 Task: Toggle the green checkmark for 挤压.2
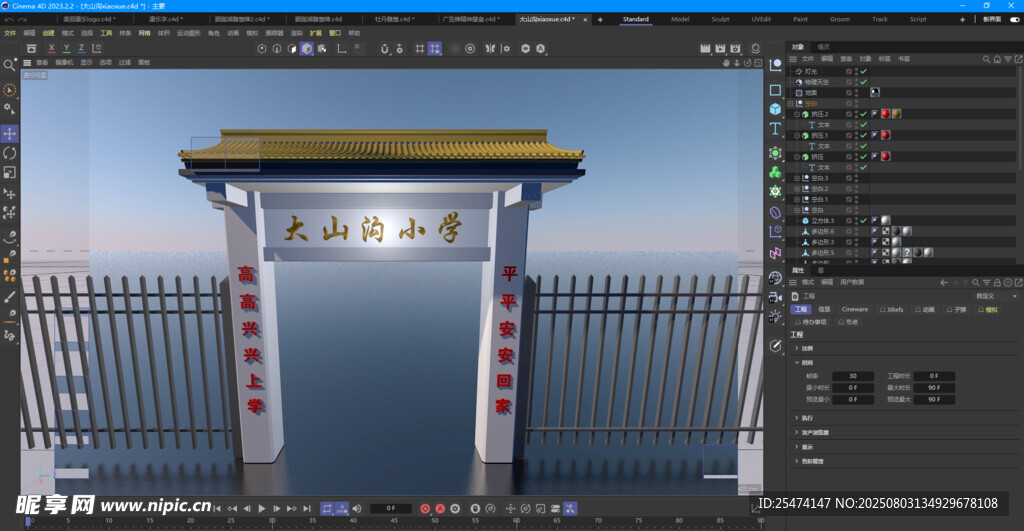click(x=863, y=114)
